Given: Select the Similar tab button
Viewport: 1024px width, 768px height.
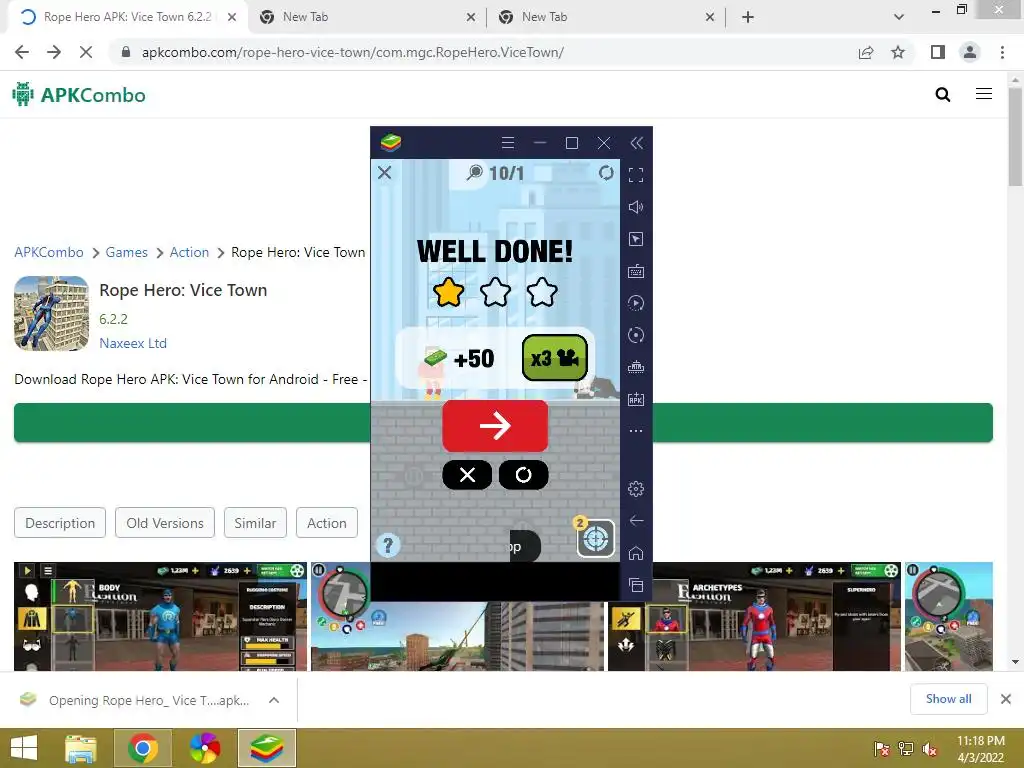Looking at the screenshot, I should (x=255, y=523).
